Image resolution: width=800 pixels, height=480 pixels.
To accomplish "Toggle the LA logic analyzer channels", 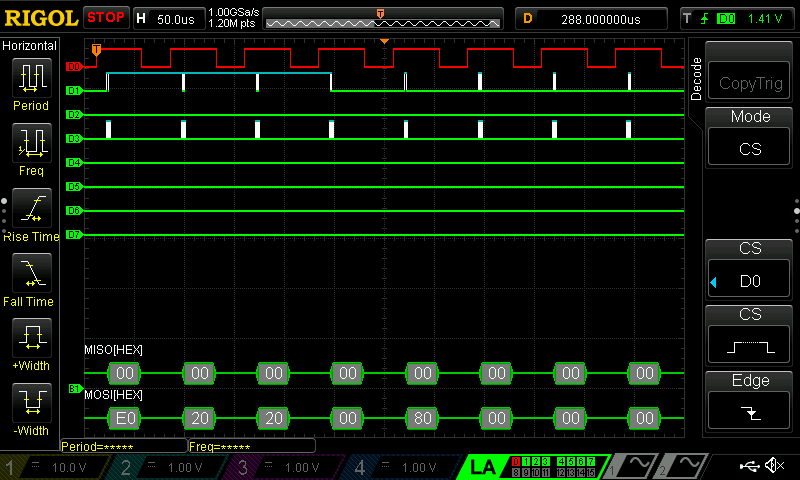I will pos(482,466).
